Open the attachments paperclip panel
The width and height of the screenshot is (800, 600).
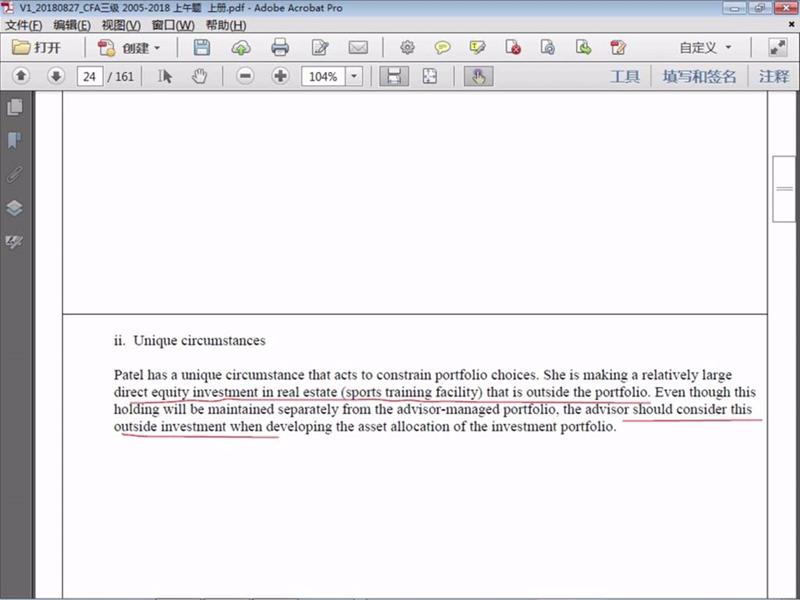[14, 174]
